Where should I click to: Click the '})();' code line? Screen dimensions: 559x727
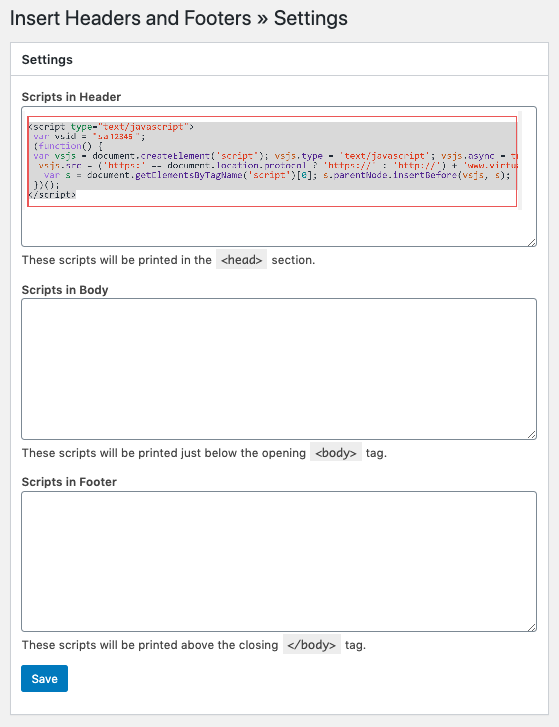[47, 185]
